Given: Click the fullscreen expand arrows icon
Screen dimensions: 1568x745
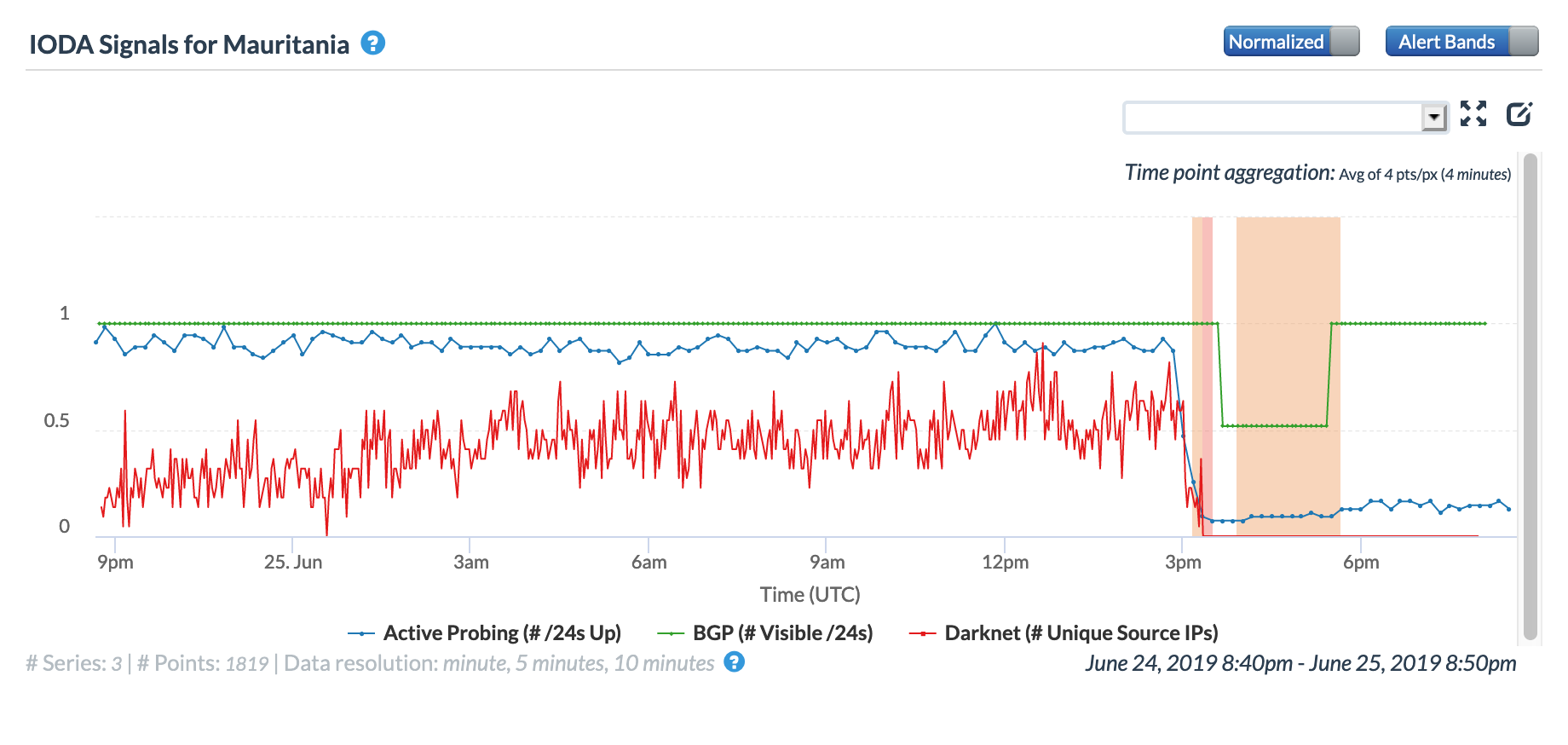Looking at the screenshot, I should pos(1473,113).
